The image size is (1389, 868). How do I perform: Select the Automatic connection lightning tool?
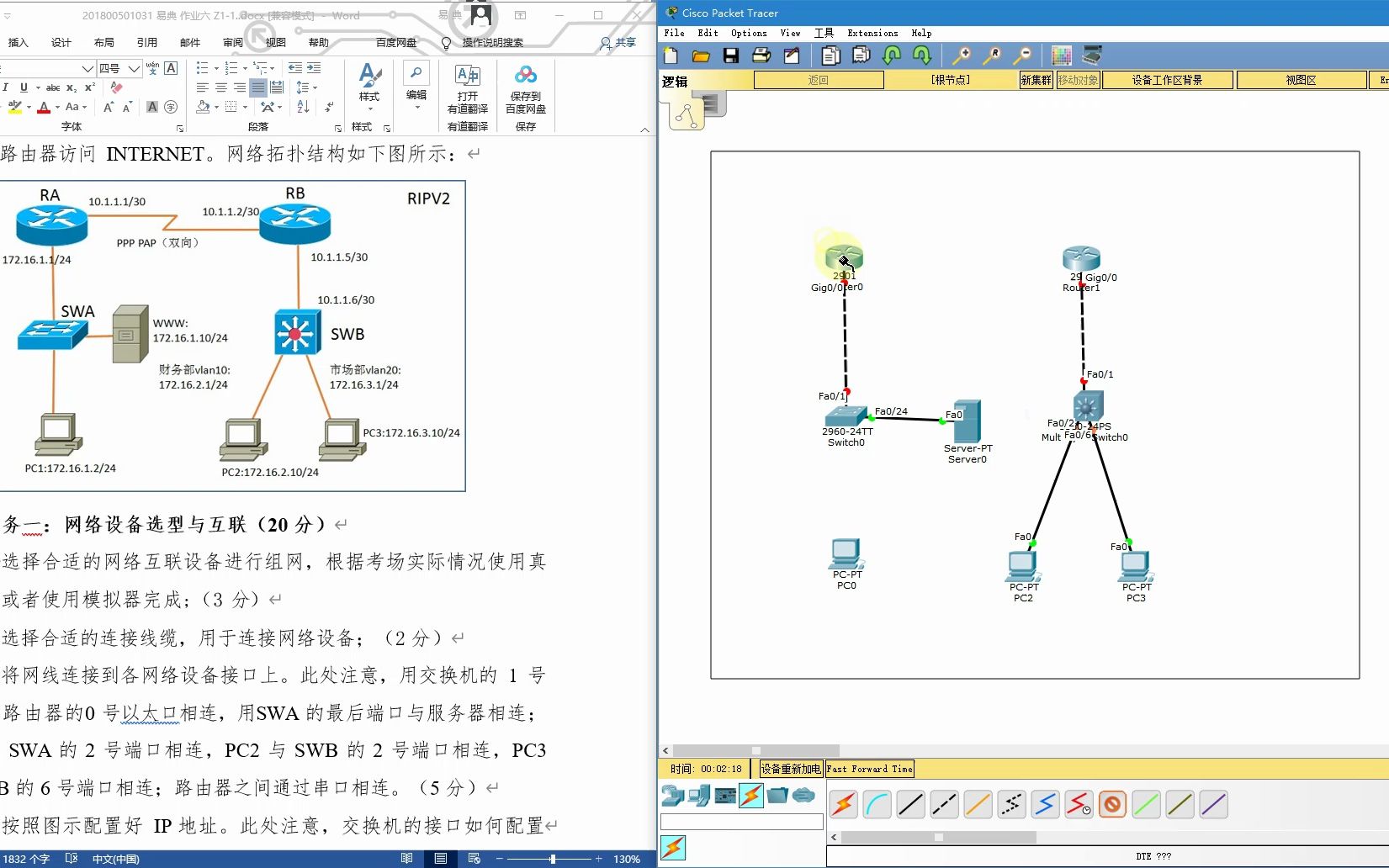(843, 804)
